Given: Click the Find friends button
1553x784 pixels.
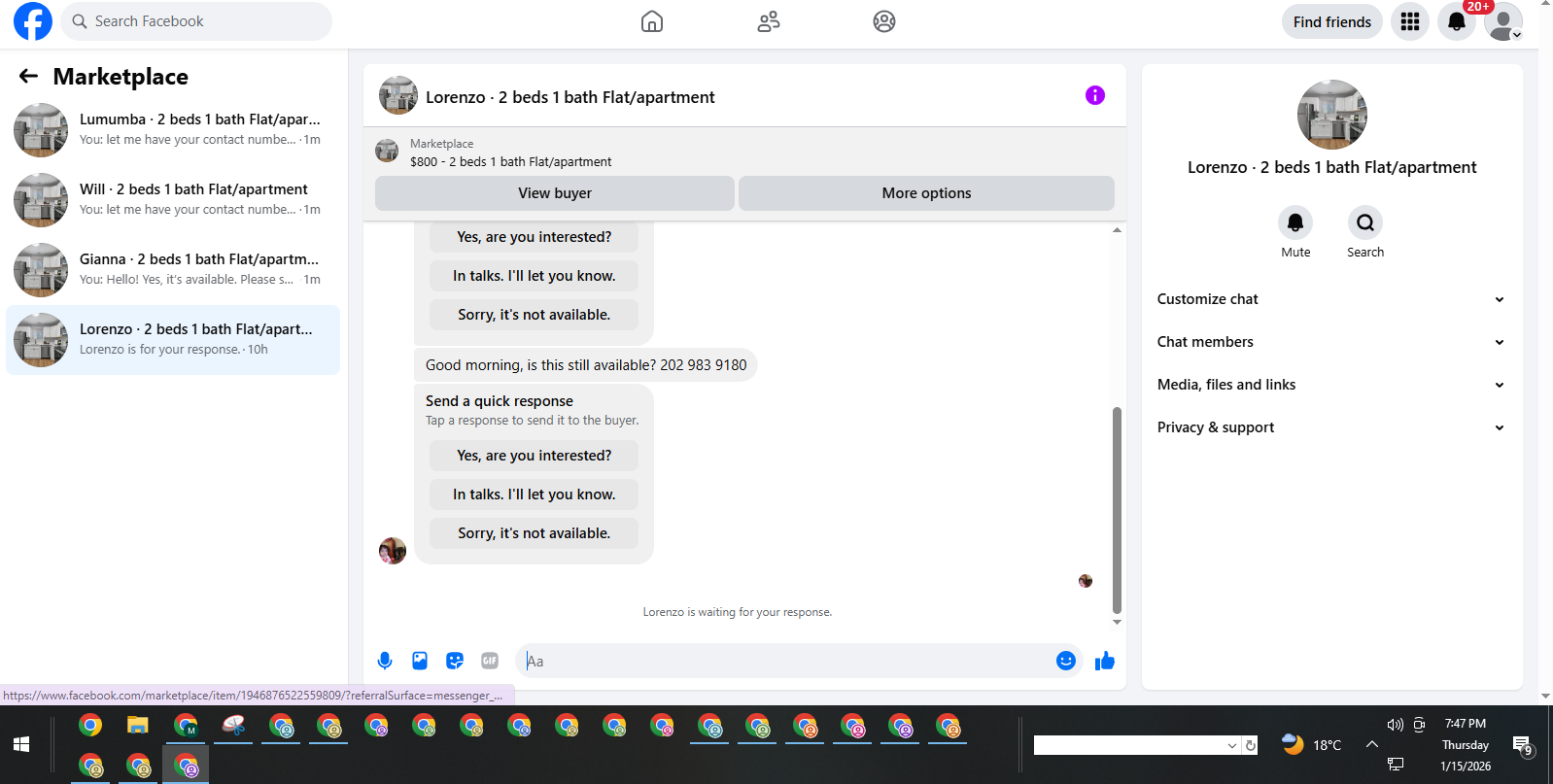Looking at the screenshot, I should (x=1331, y=21).
